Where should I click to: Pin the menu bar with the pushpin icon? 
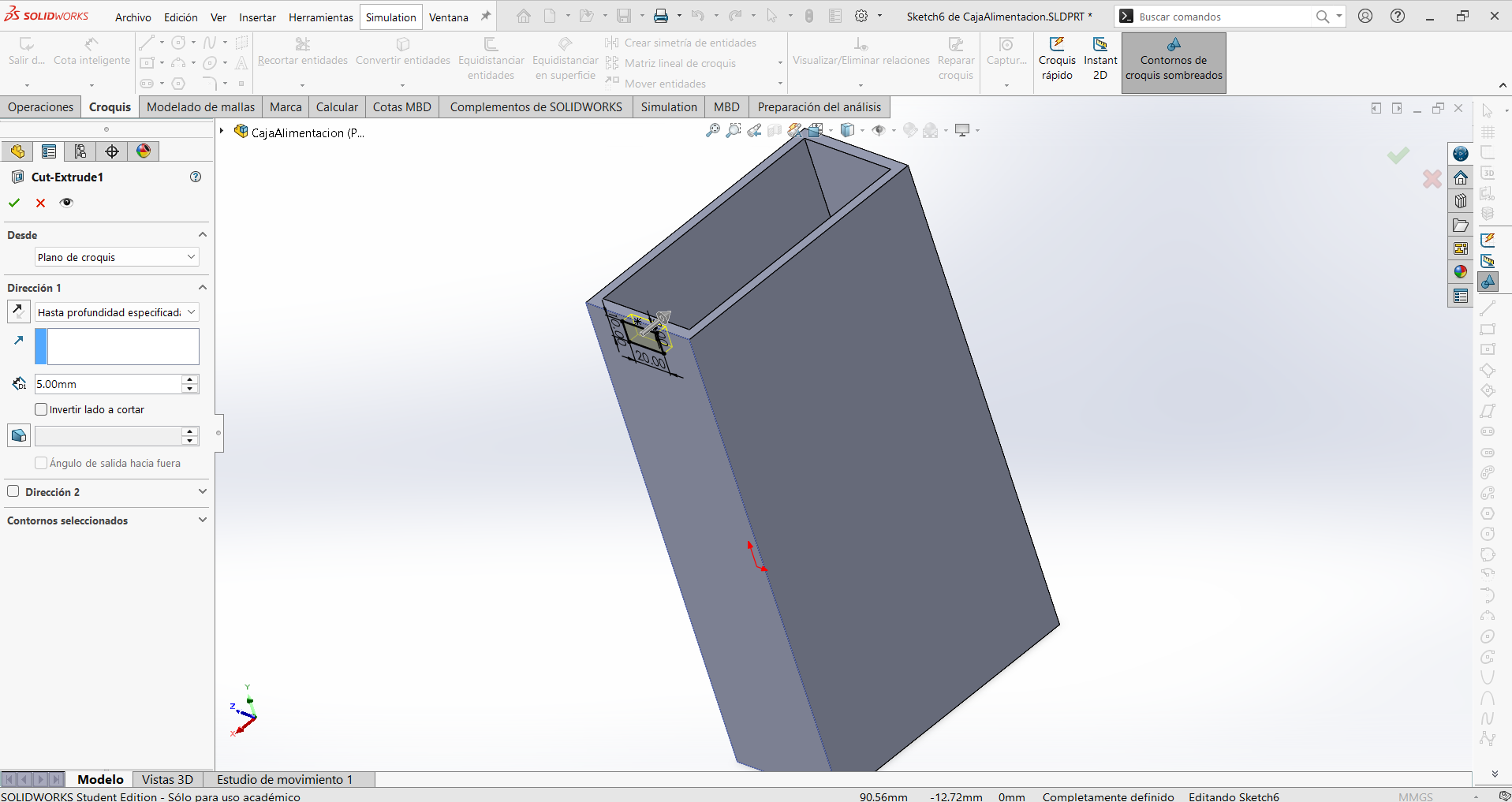(486, 16)
